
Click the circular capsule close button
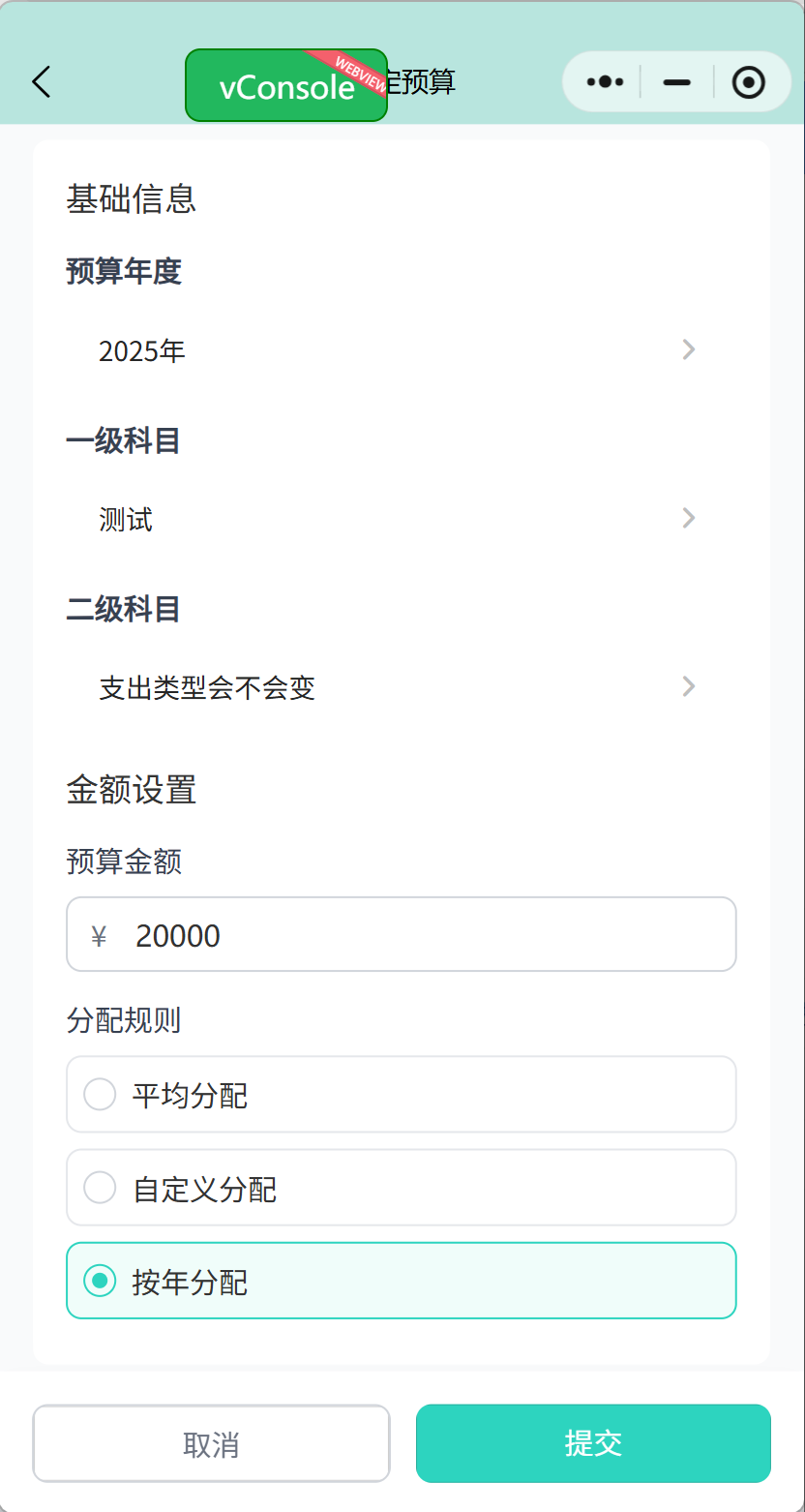click(x=749, y=82)
